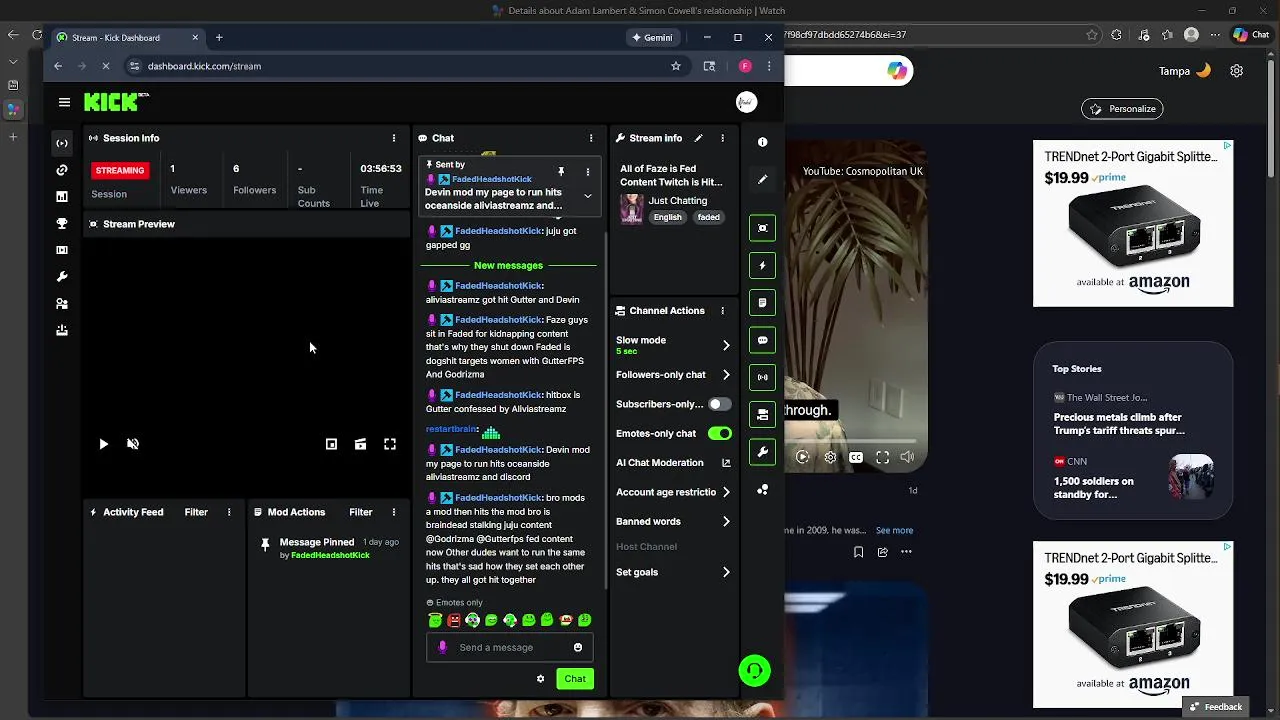Open picture-in-picture for stream preview
Screen dimensions: 1280x720
331,444
